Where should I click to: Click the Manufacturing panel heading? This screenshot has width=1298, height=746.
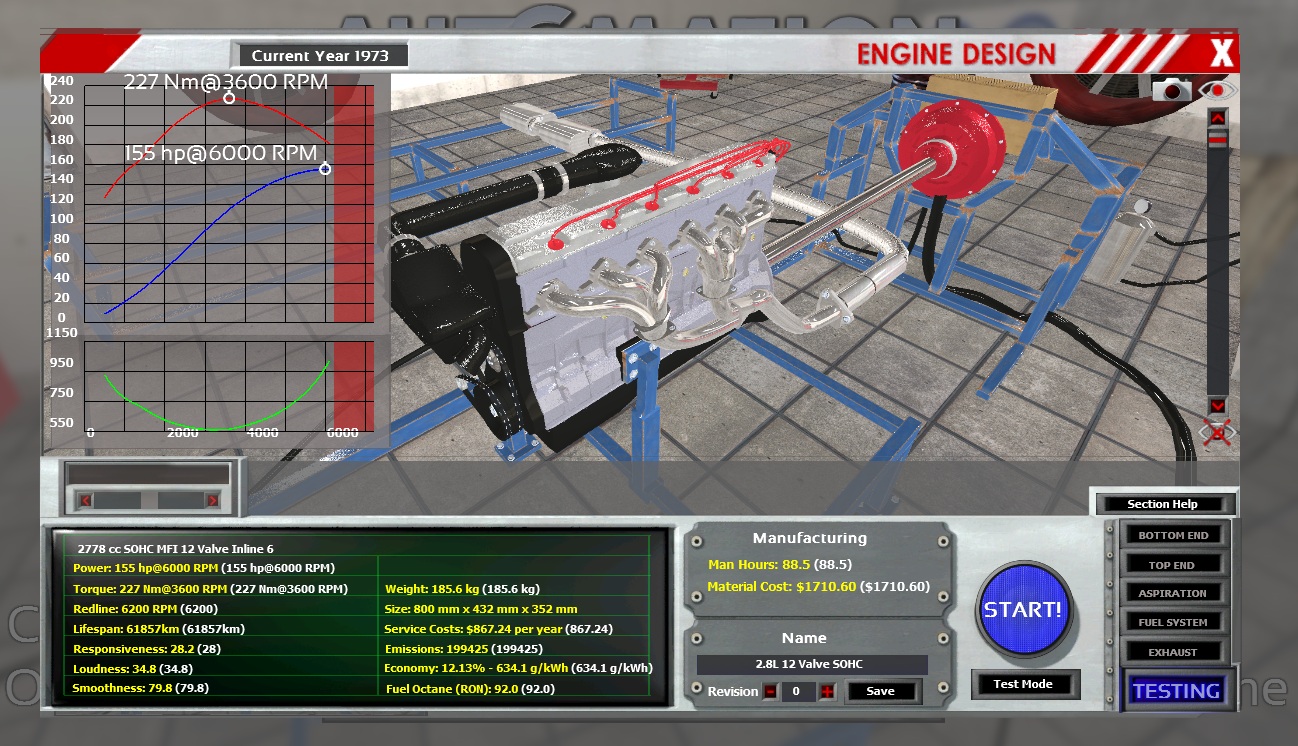(x=809, y=538)
